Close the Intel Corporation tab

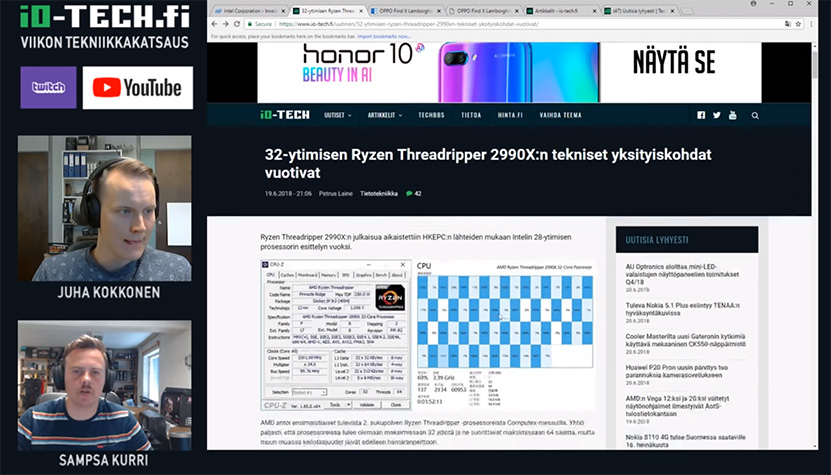tap(282, 11)
